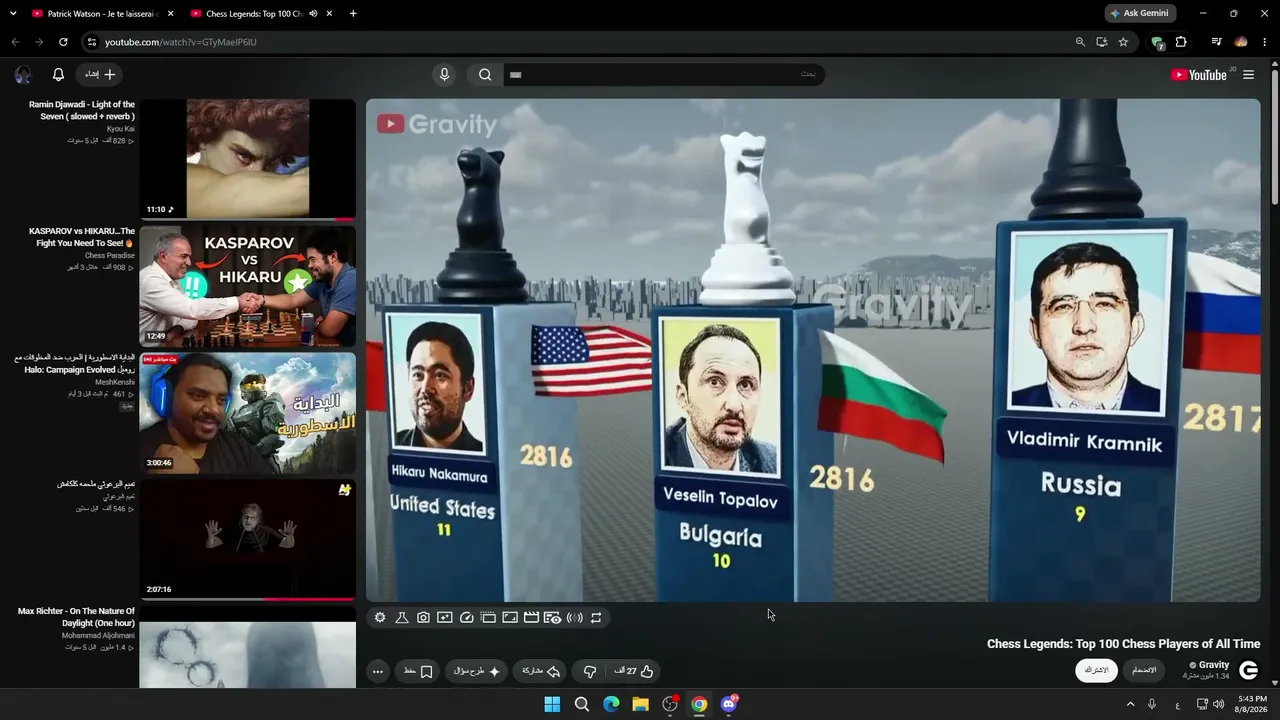This screenshot has width=1280, height=720.
Task: Like the Chess Legends video
Action: click(634, 671)
